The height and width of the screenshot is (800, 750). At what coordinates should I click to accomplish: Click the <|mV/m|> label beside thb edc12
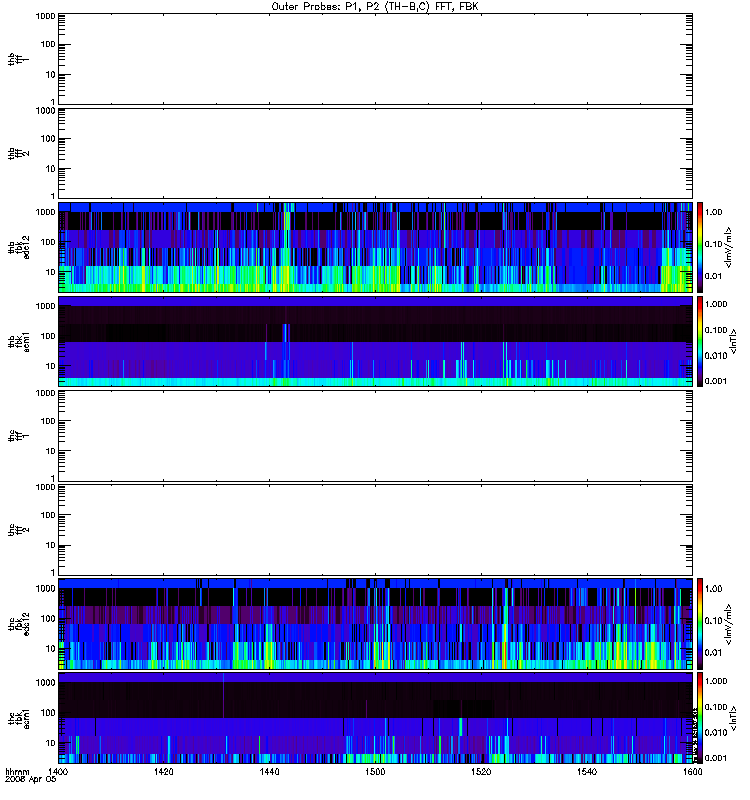pyautogui.click(x=729, y=247)
